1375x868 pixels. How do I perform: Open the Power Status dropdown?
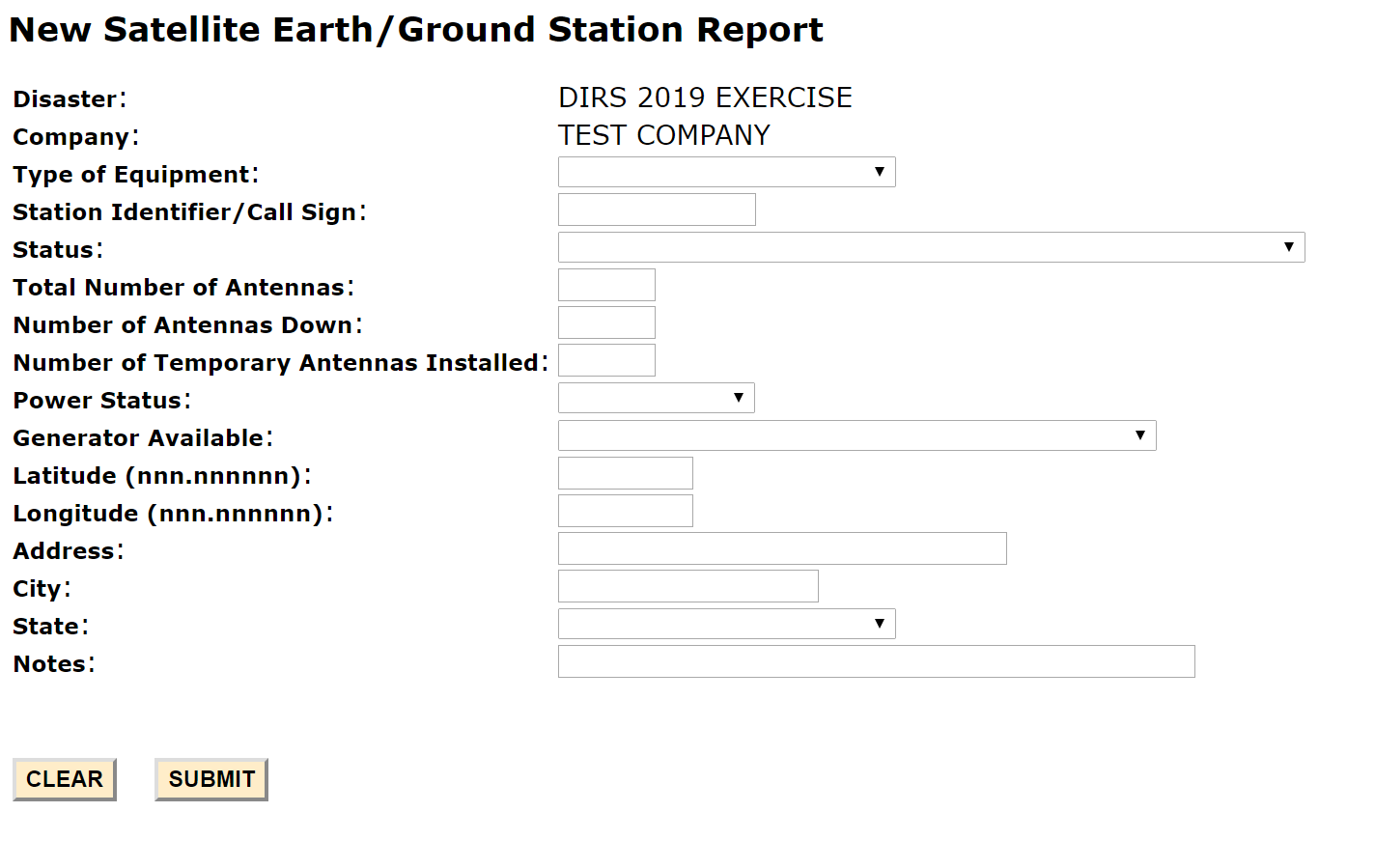[656, 398]
